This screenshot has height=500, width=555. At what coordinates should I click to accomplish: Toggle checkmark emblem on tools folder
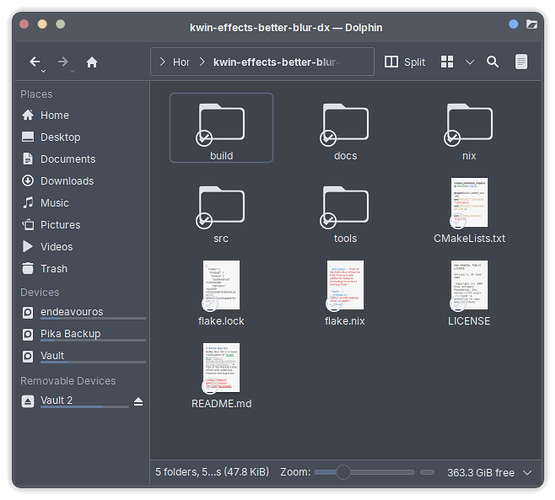click(x=328, y=220)
